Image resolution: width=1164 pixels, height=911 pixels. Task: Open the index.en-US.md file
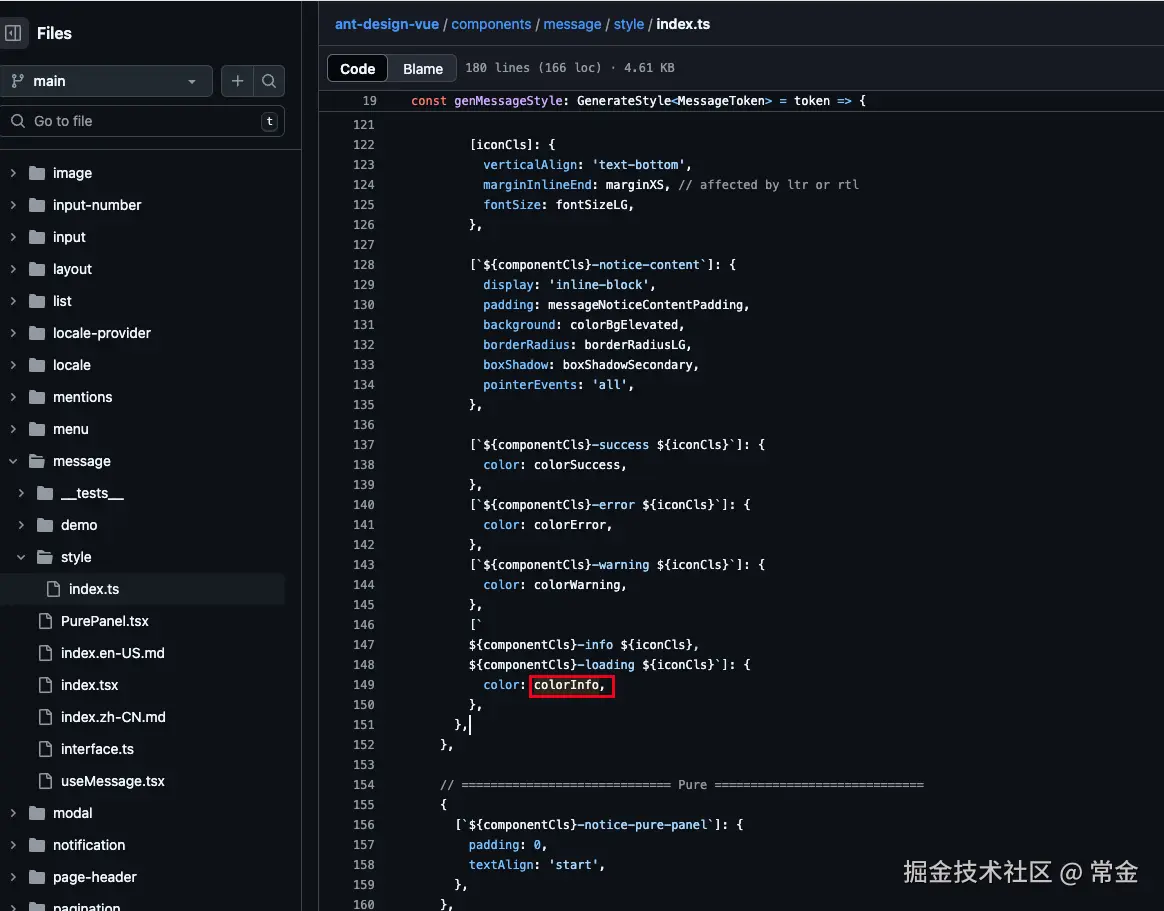point(113,653)
